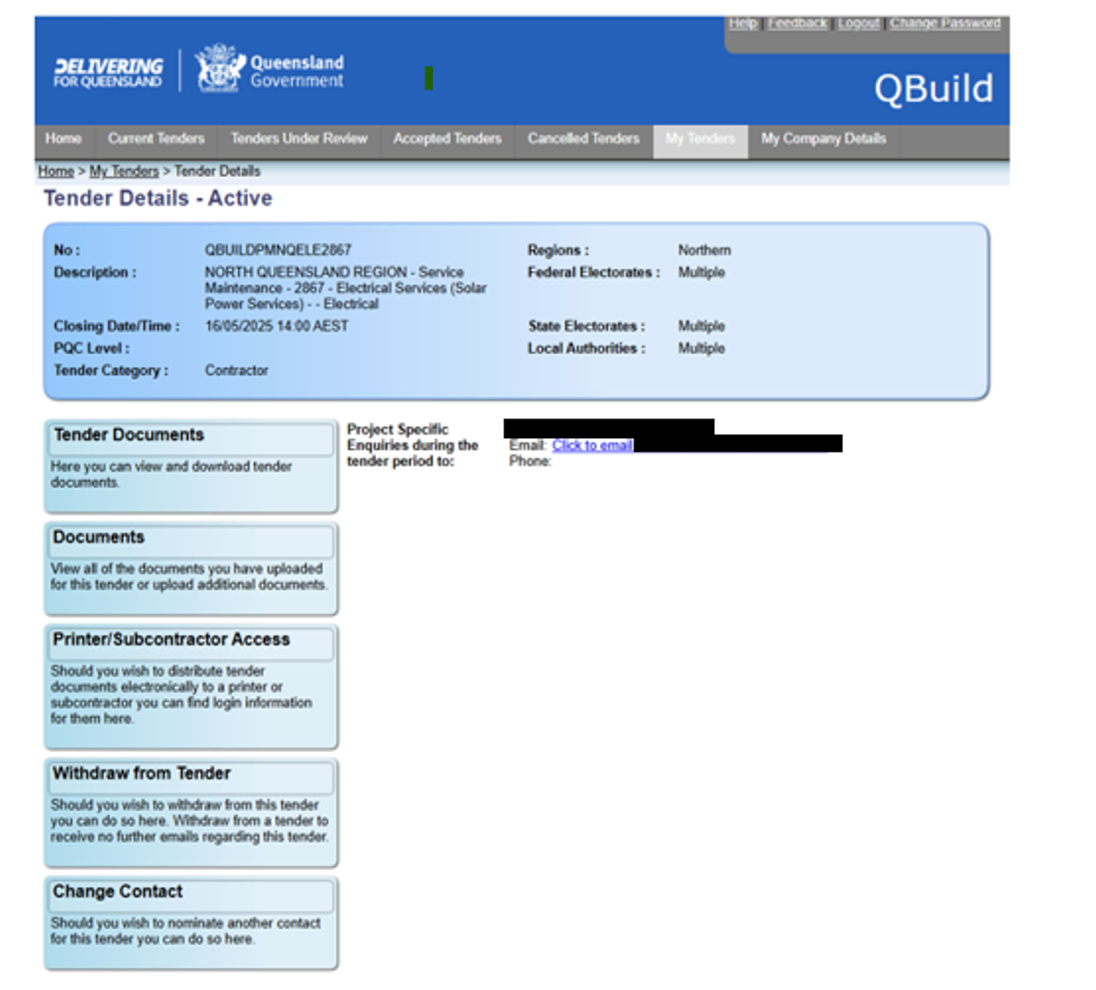Click the Queensland Government crest logo
This screenshot has height=990, width=1096.
point(219,69)
